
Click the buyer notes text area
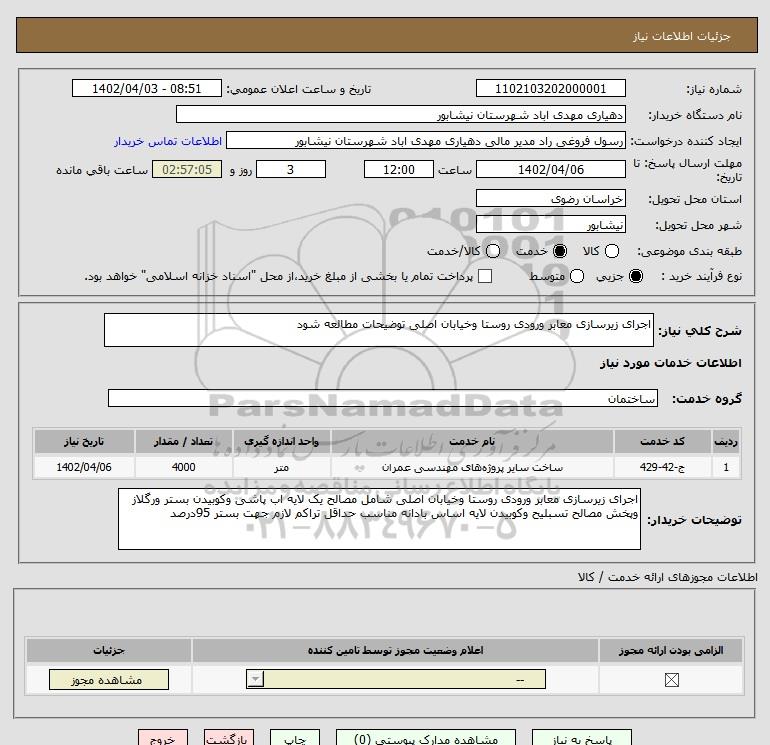(379, 519)
